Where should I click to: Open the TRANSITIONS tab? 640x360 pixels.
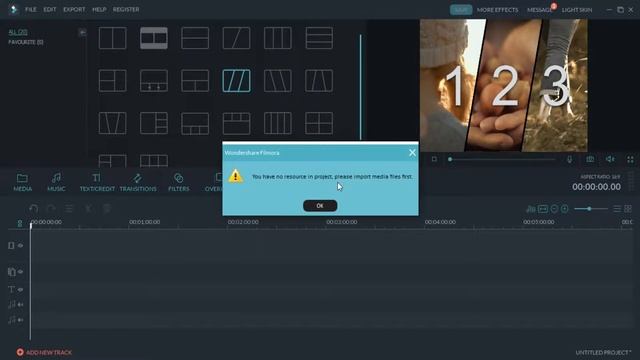[x=138, y=182]
